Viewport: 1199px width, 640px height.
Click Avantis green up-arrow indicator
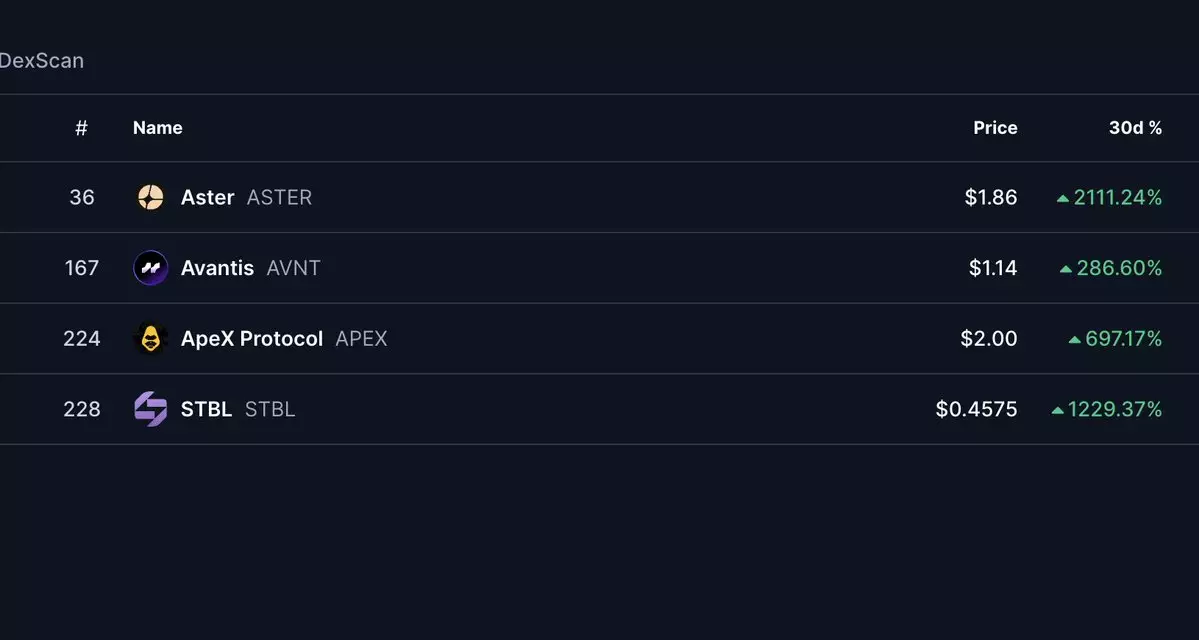click(x=1066, y=269)
